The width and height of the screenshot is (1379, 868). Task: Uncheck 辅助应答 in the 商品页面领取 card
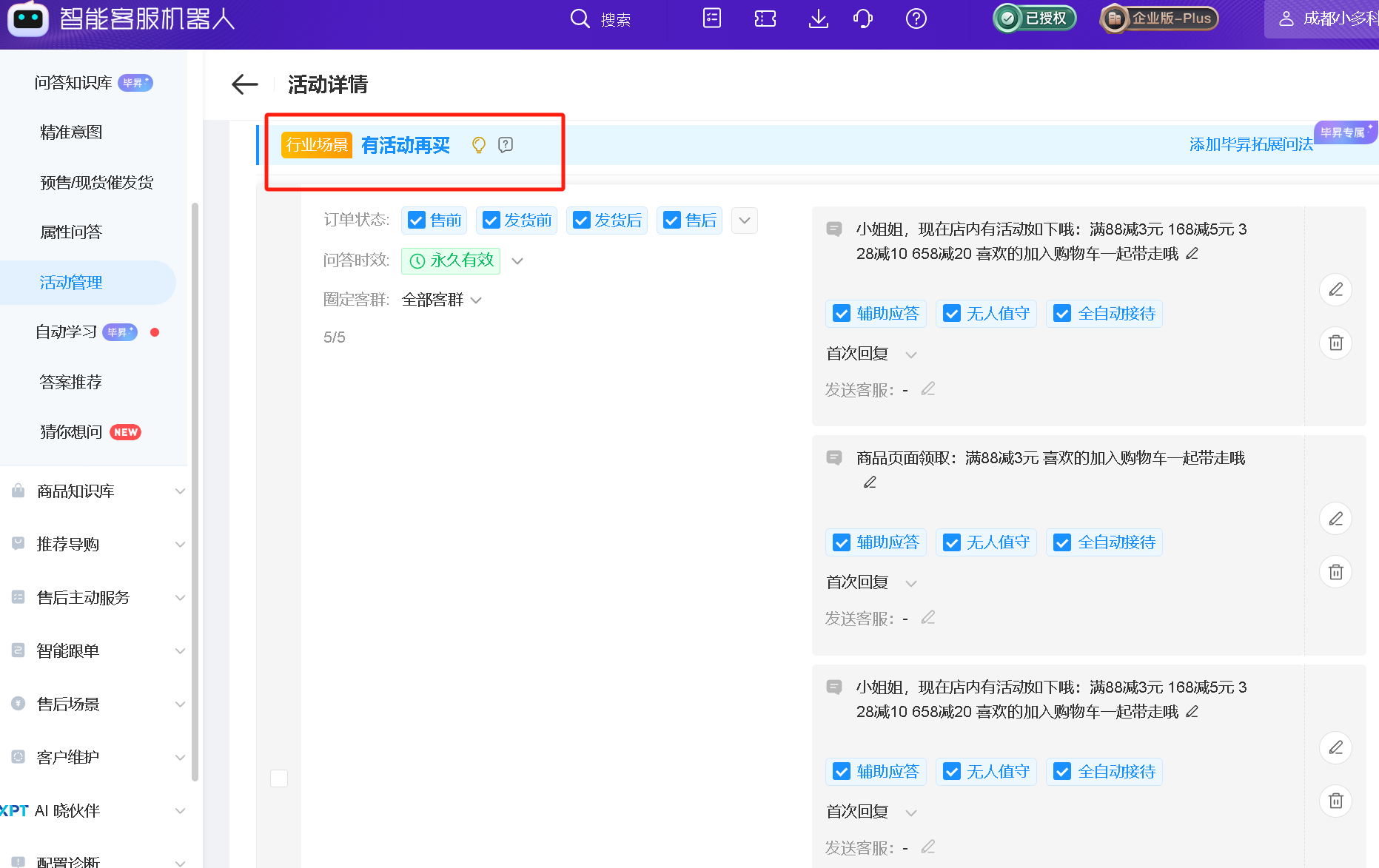pos(842,542)
